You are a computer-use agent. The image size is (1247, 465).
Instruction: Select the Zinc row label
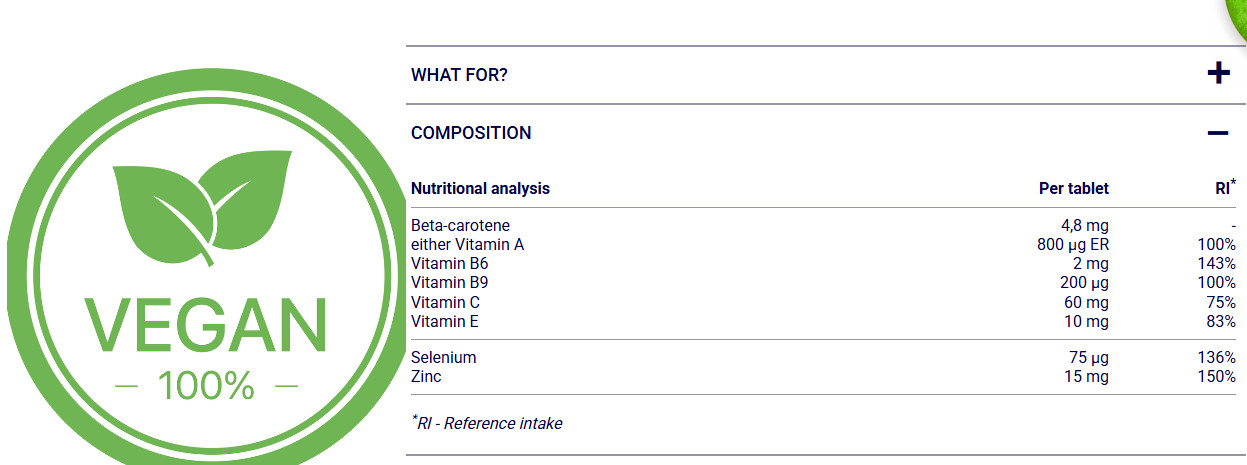point(426,377)
